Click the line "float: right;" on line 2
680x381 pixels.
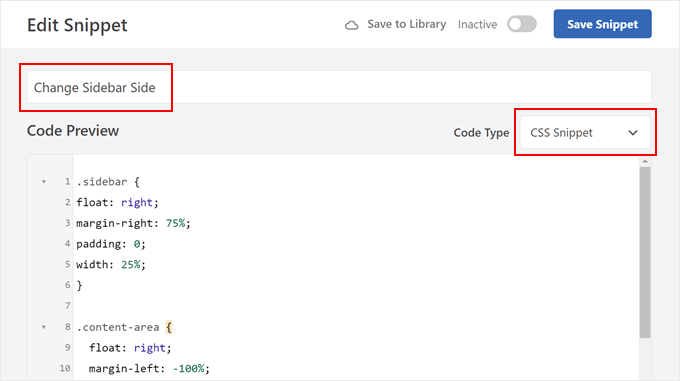118,202
